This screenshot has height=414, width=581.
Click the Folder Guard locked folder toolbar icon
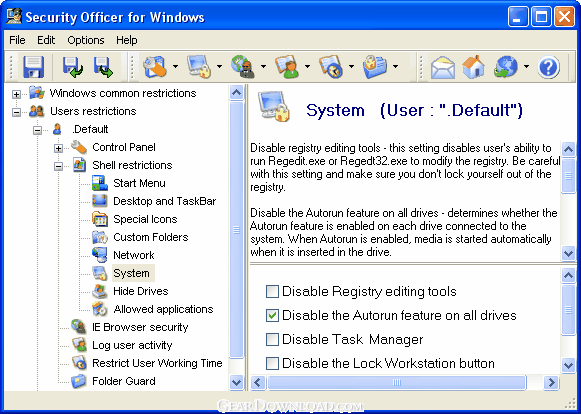coord(375,67)
